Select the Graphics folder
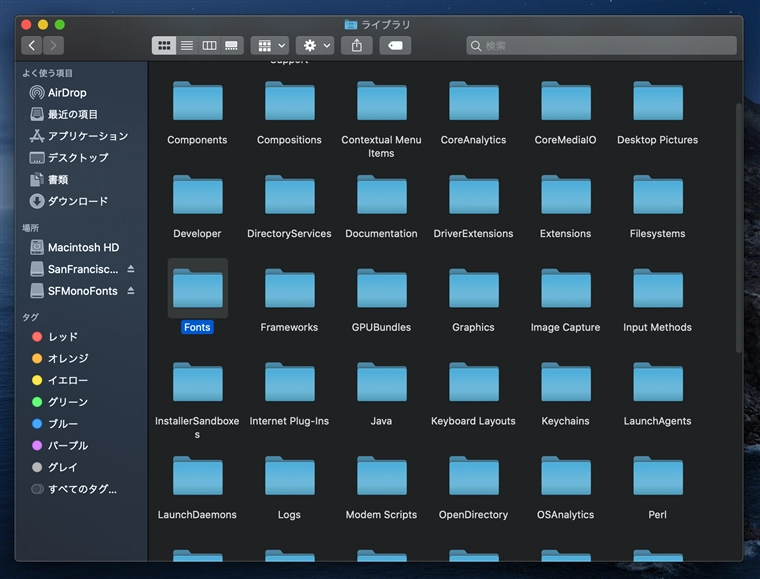Image resolution: width=760 pixels, height=579 pixels. point(474,289)
